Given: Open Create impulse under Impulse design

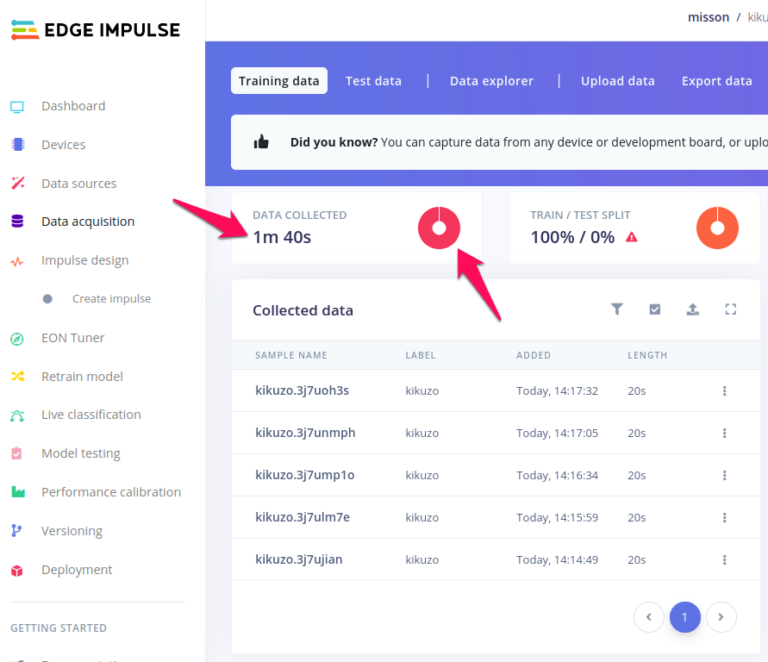Looking at the screenshot, I should pyautogui.click(x=111, y=299).
